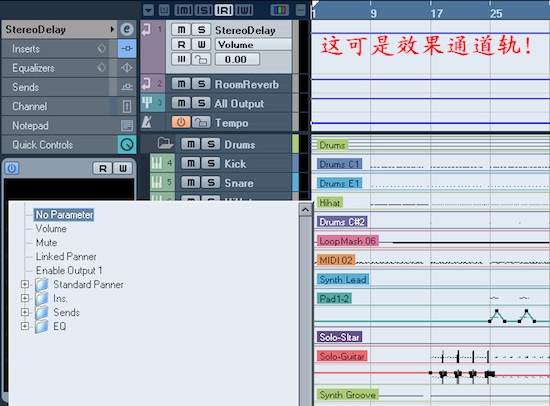Click quick controls Read button

102,168
